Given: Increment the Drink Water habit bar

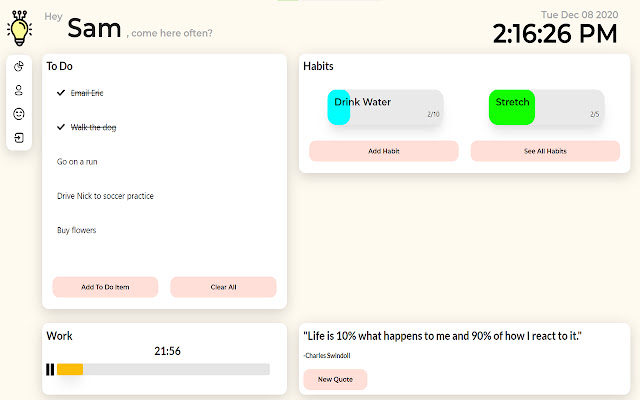Looking at the screenshot, I should click(x=385, y=108).
